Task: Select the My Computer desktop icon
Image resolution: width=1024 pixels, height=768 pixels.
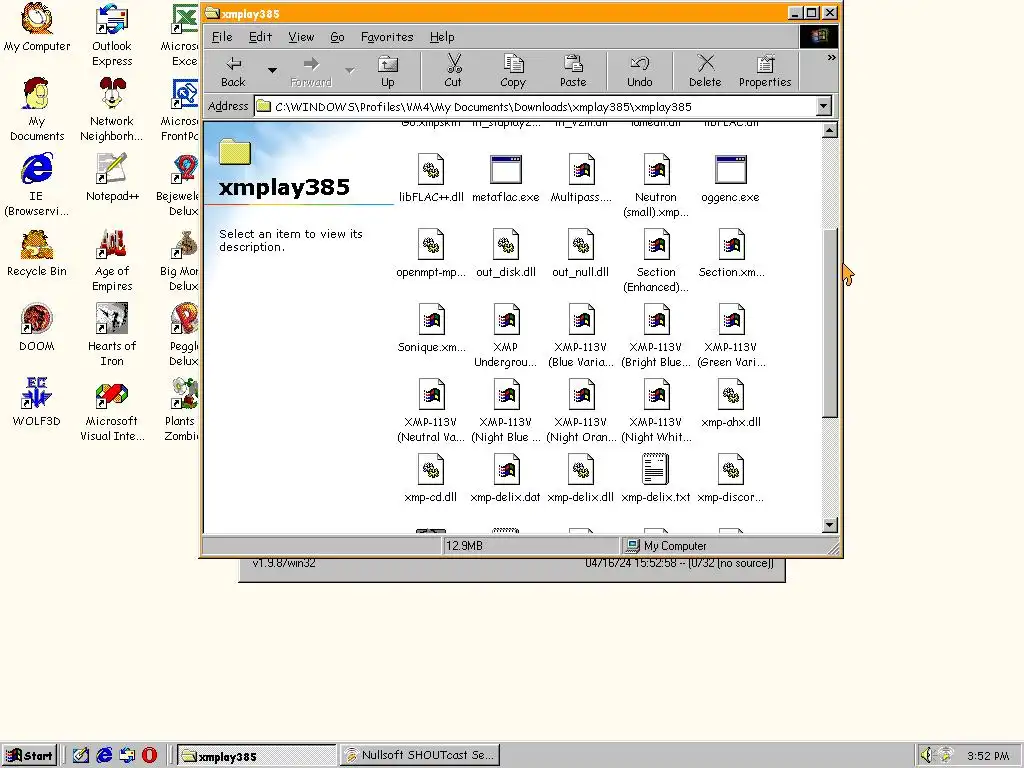Action: pos(37,28)
